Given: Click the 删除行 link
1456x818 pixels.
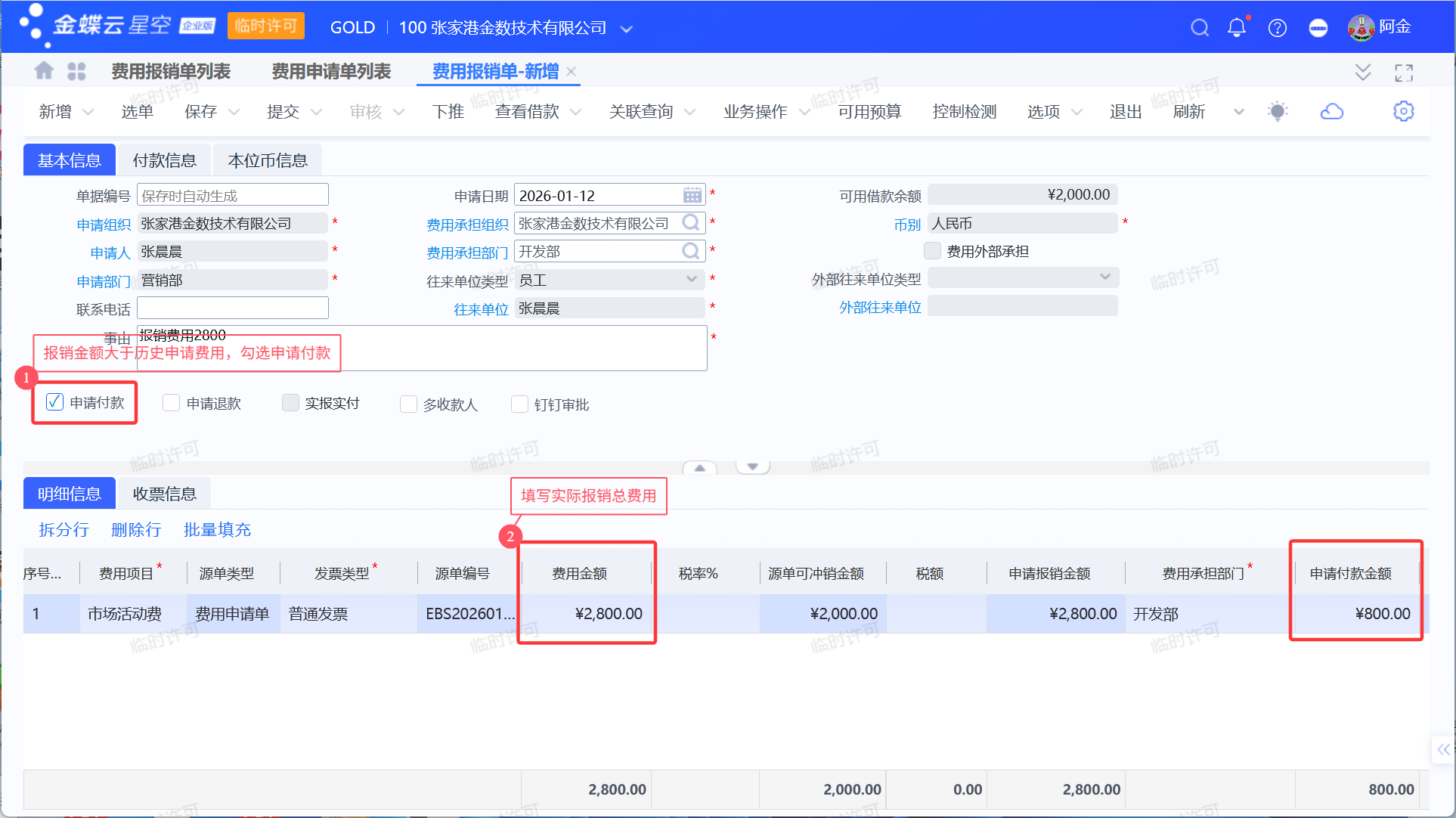Looking at the screenshot, I should point(136,529).
